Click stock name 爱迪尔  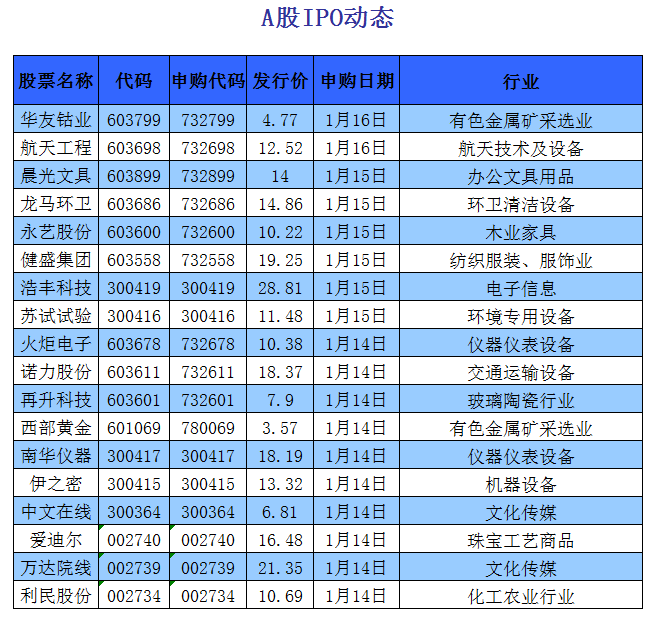coord(56,540)
